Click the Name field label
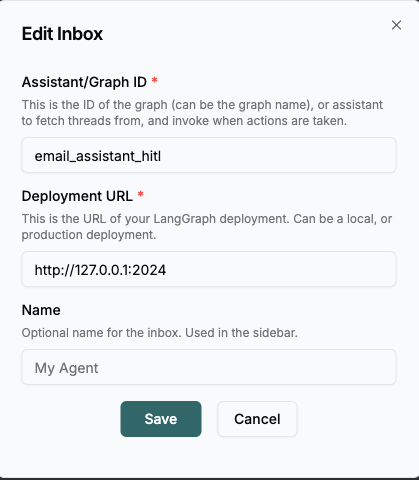419x480 pixels. (41, 310)
